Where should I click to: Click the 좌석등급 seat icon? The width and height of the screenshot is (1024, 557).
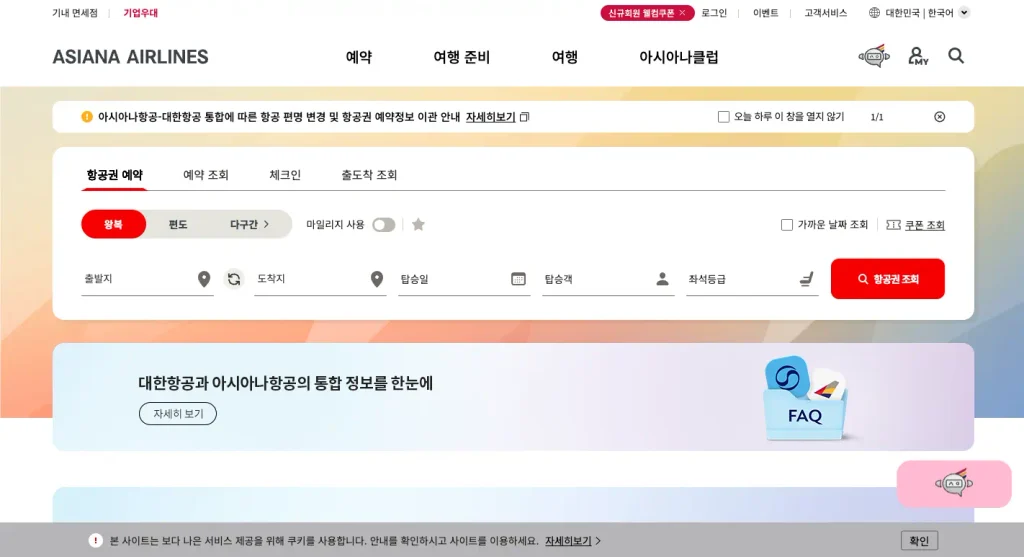pyautogui.click(x=807, y=279)
